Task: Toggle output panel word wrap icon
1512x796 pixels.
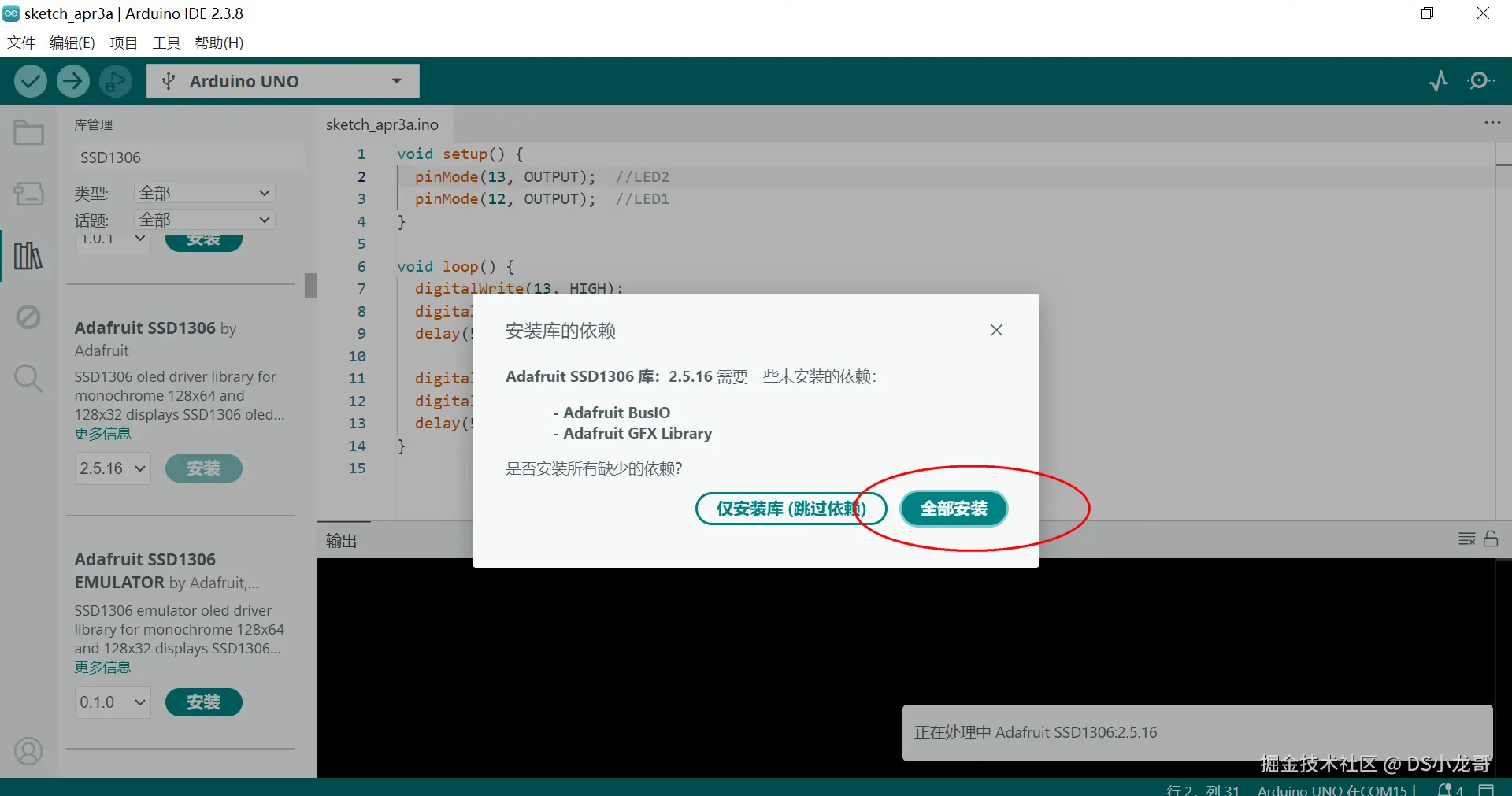Action: pyautogui.click(x=1466, y=539)
